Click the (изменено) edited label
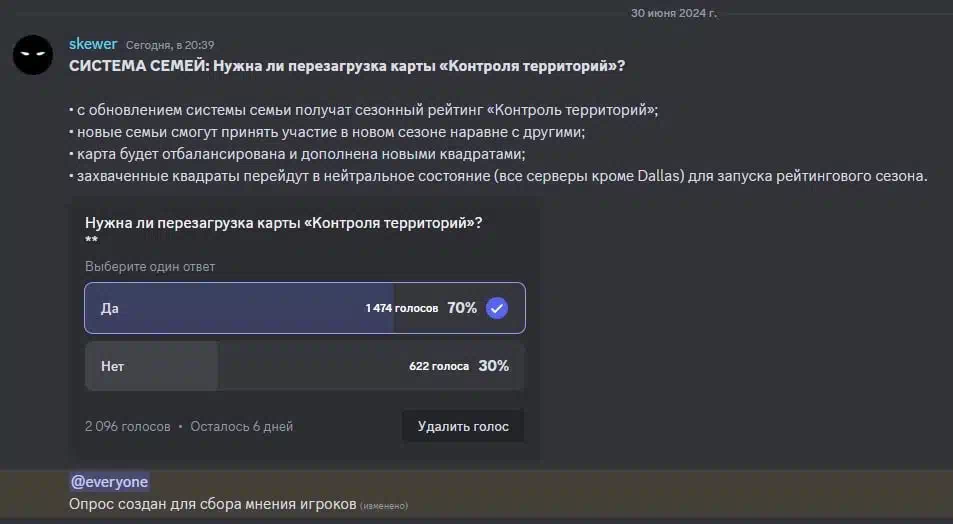 tap(384, 506)
